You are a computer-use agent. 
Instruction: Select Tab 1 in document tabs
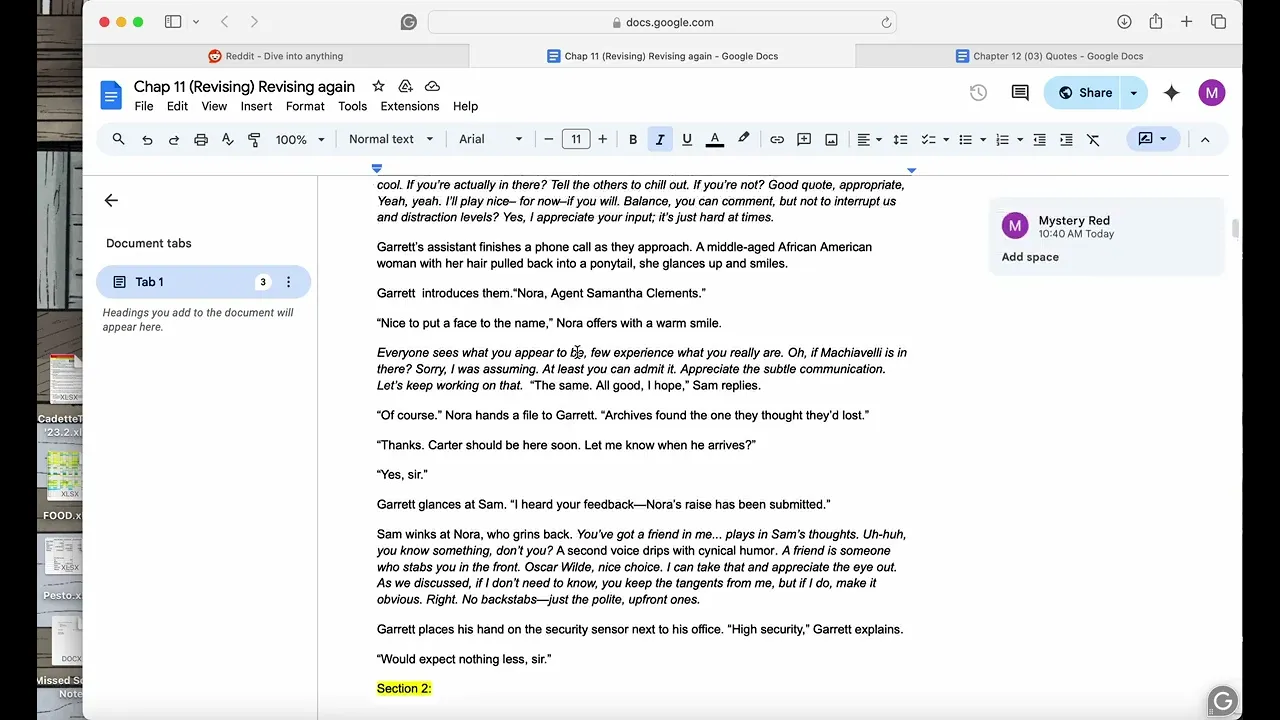tap(203, 282)
